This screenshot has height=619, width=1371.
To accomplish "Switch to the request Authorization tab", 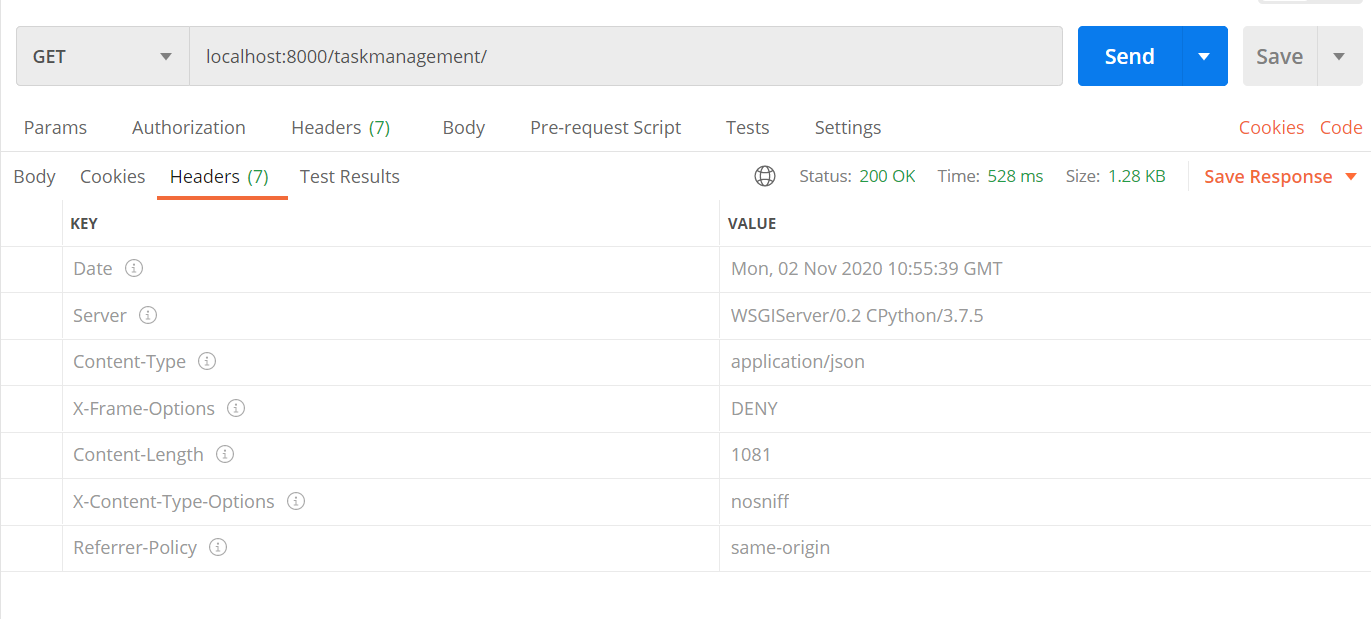I will click(189, 128).
